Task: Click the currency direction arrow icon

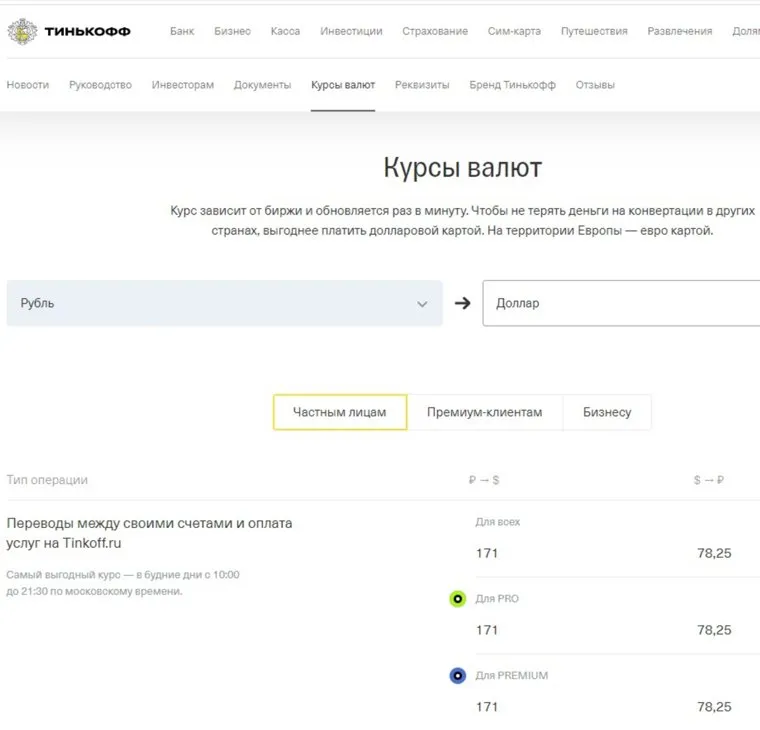Action: click(462, 303)
